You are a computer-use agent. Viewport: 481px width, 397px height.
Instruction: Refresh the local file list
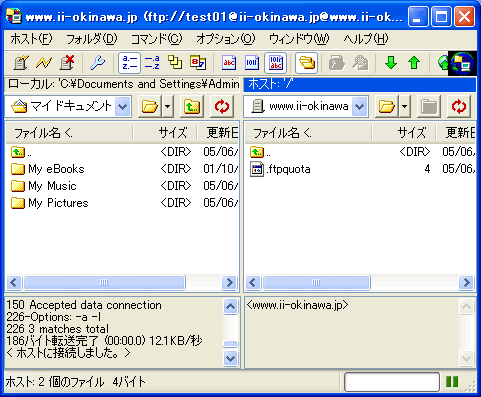click(x=222, y=107)
